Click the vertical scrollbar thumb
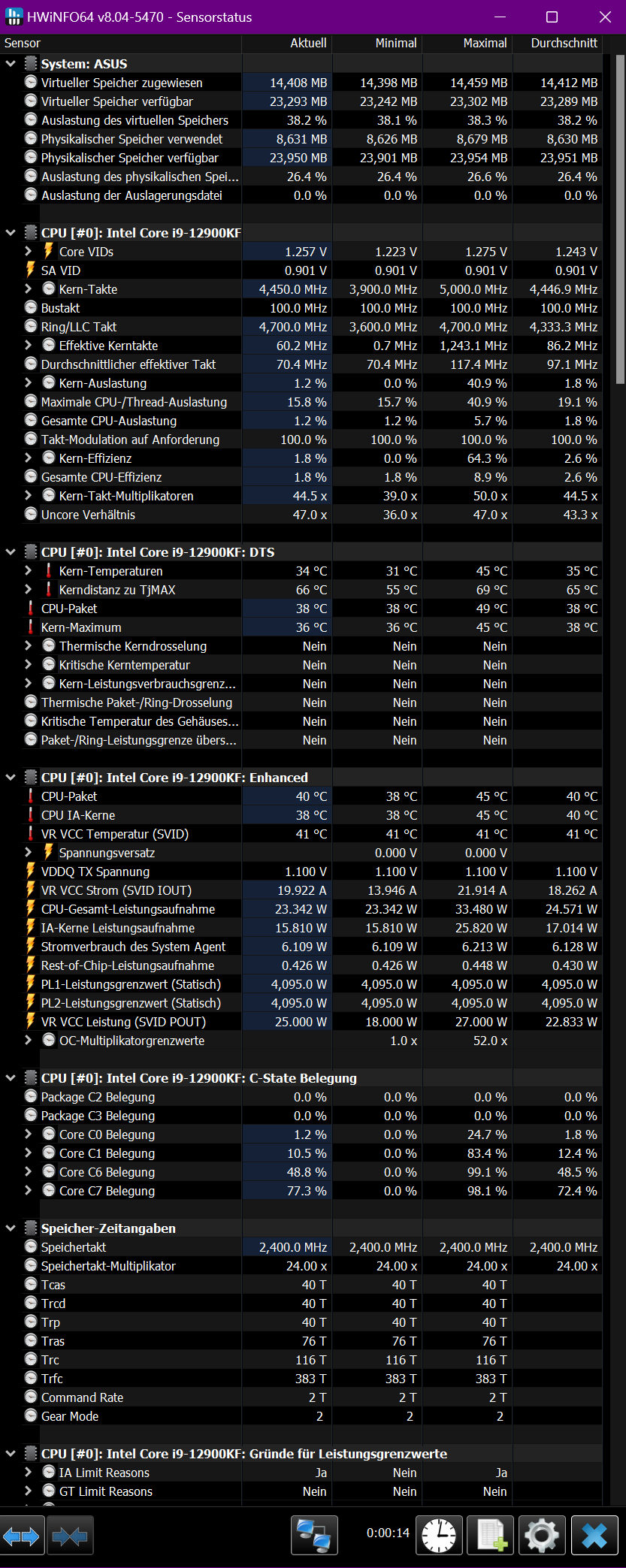The height and width of the screenshot is (1568, 626). [620, 219]
